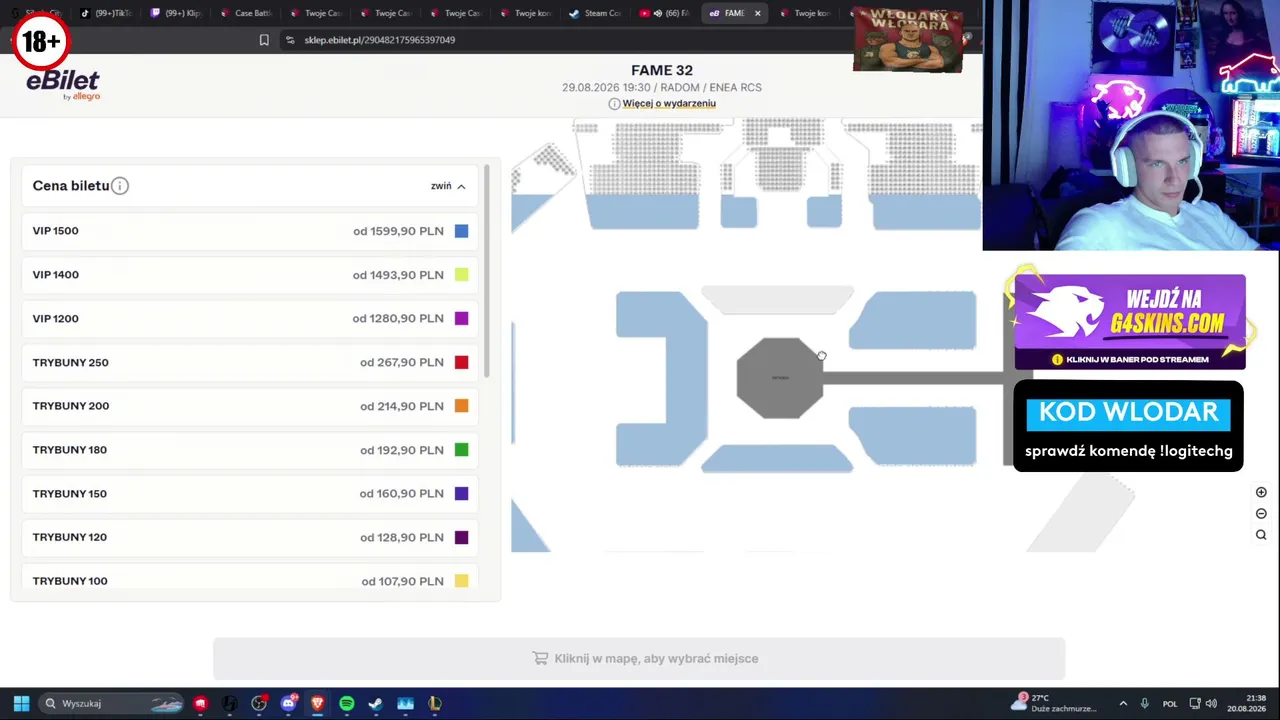This screenshot has height=720, width=1280.
Task: Open Windows Start menu
Action: coord(21,703)
